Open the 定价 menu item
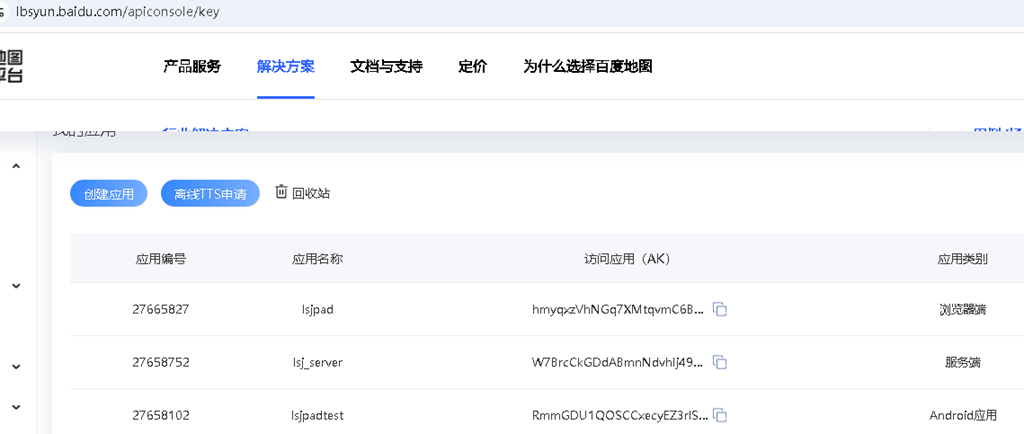 pyautogui.click(x=472, y=67)
